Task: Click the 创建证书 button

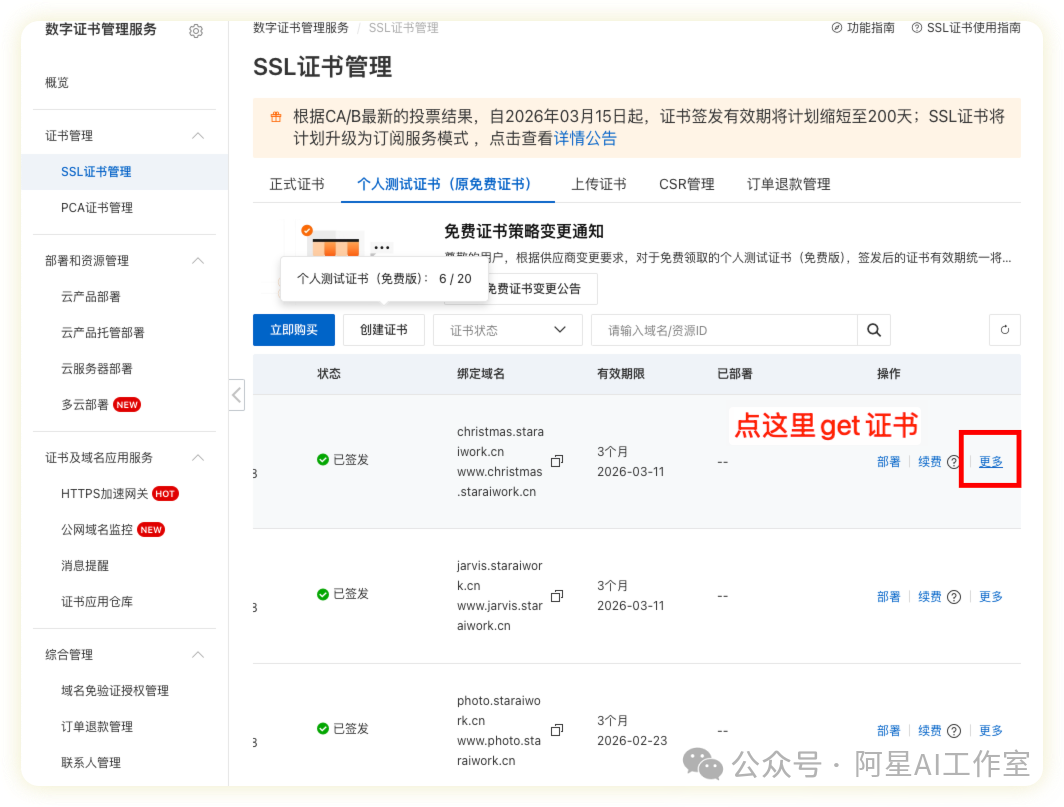Action: (x=383, y=330)
